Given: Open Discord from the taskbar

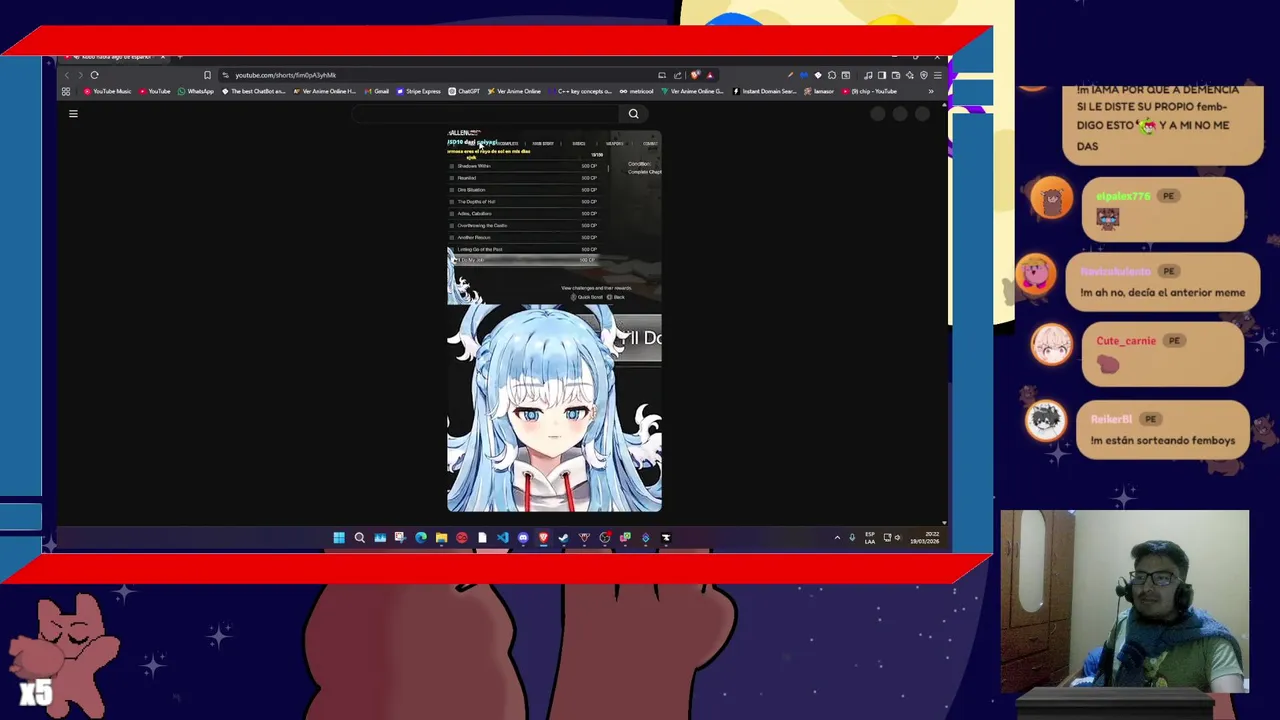Looking at the screenshot, I should pyautogui.click(x=523, y=538).
